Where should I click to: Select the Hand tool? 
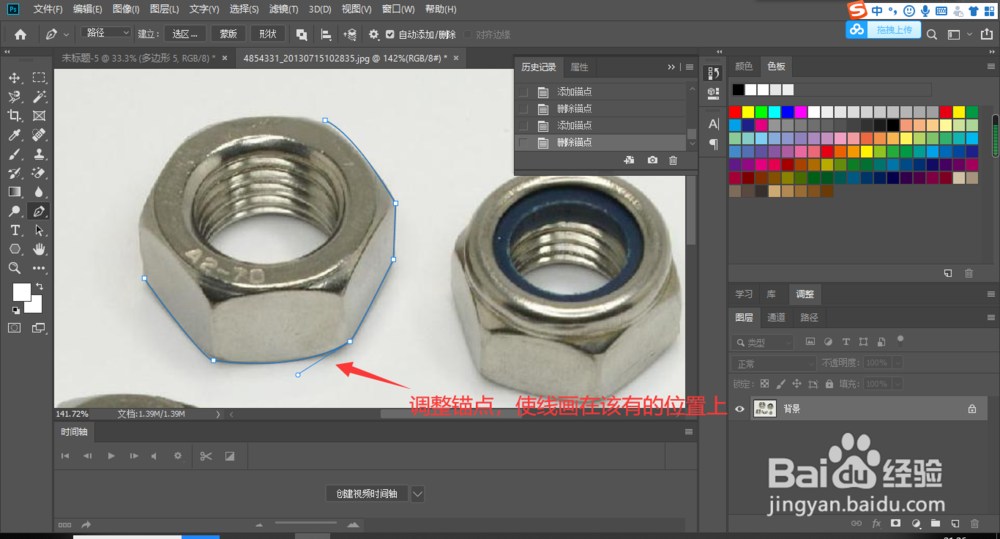coord(39,249)
